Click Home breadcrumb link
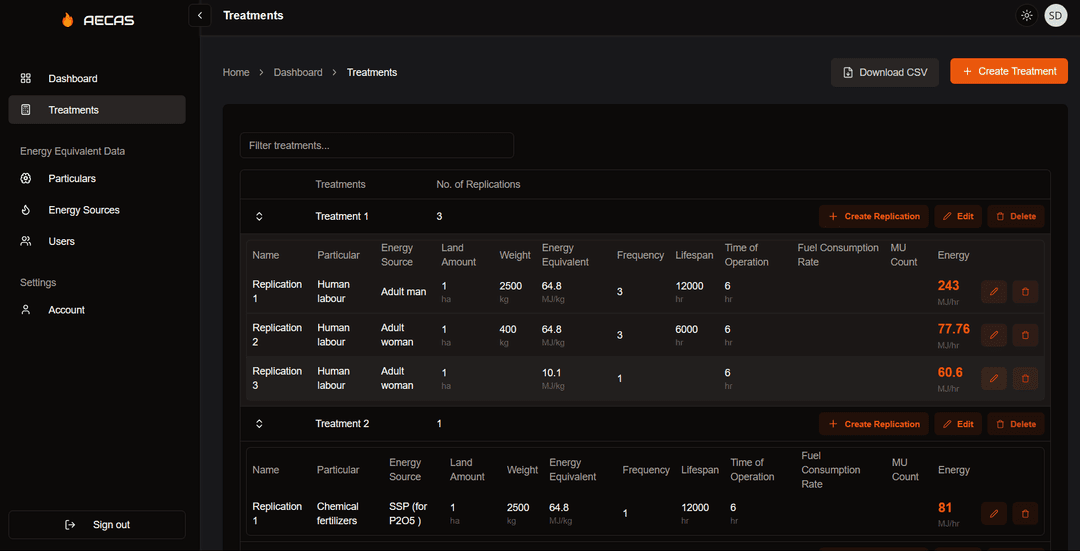1080x551 pixels. (236, 72)
